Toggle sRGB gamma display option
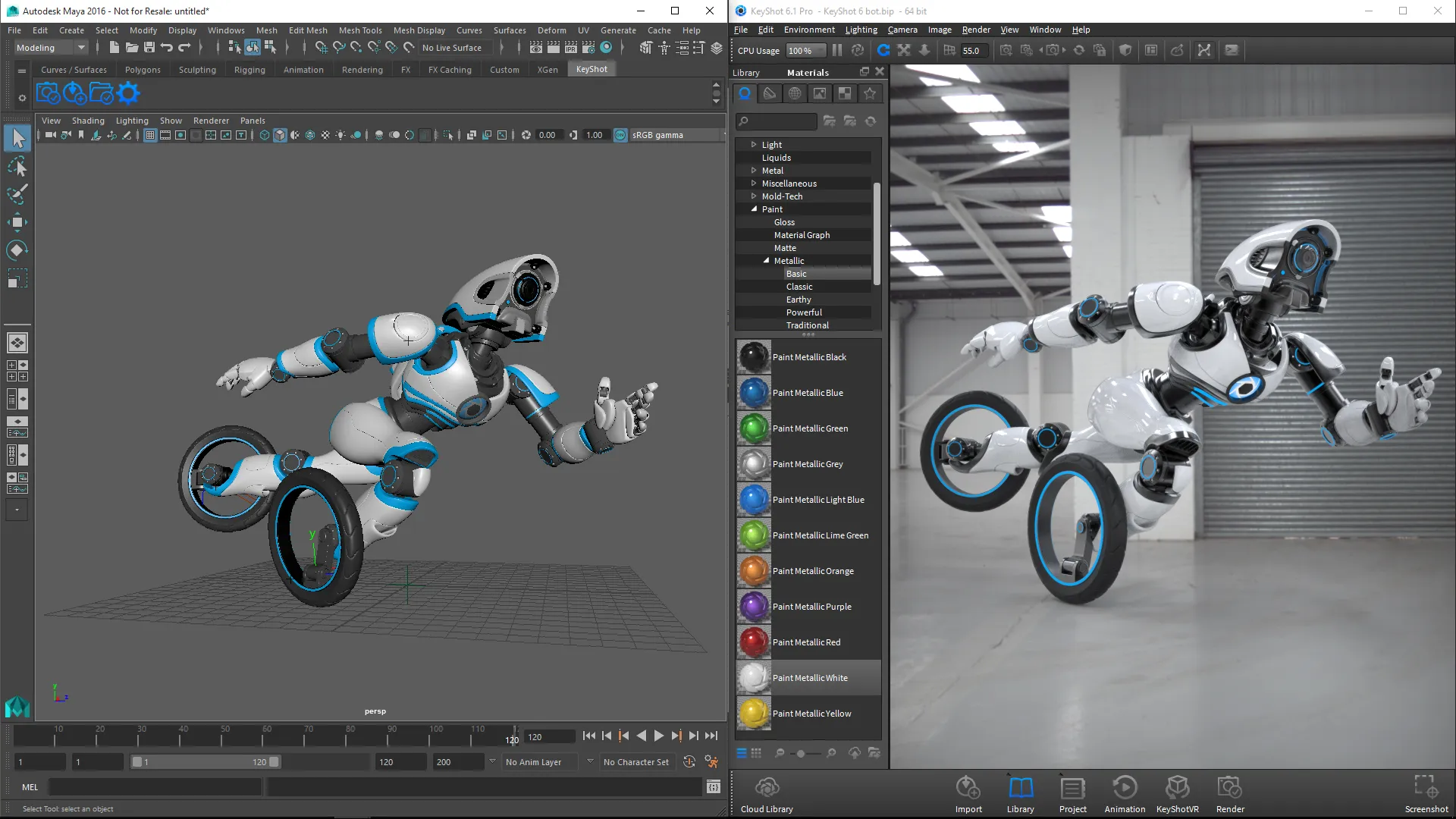The width and height of the screenshot is (1456, 819). click(619, 135)
